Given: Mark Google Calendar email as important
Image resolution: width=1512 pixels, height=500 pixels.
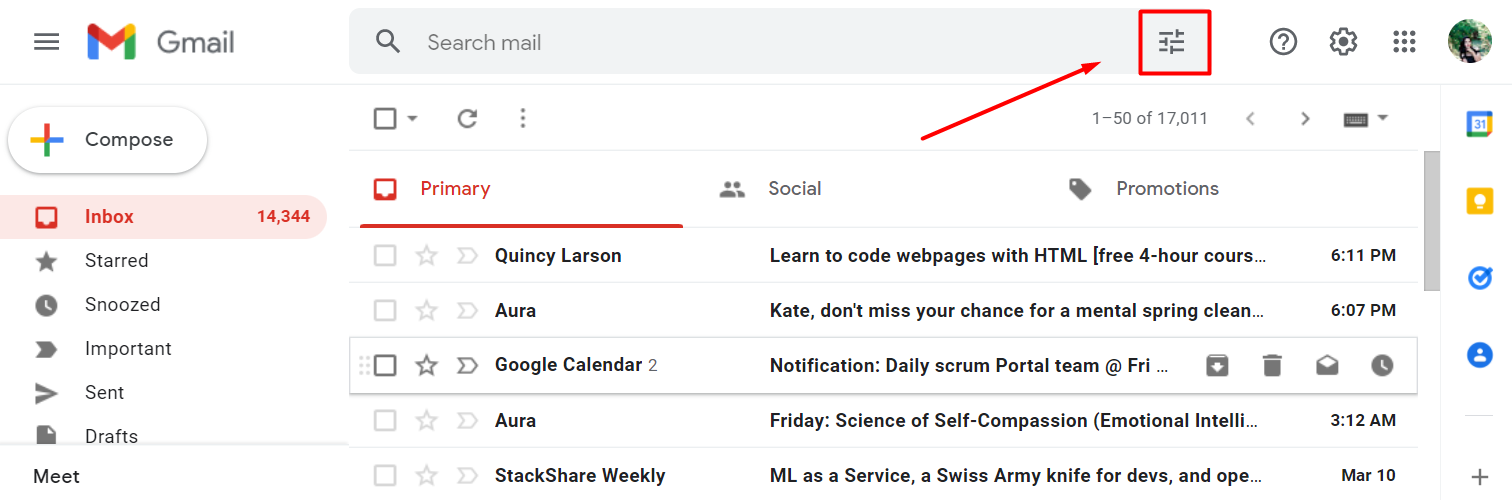Looking at the screenshot, I should click(467, 366).
